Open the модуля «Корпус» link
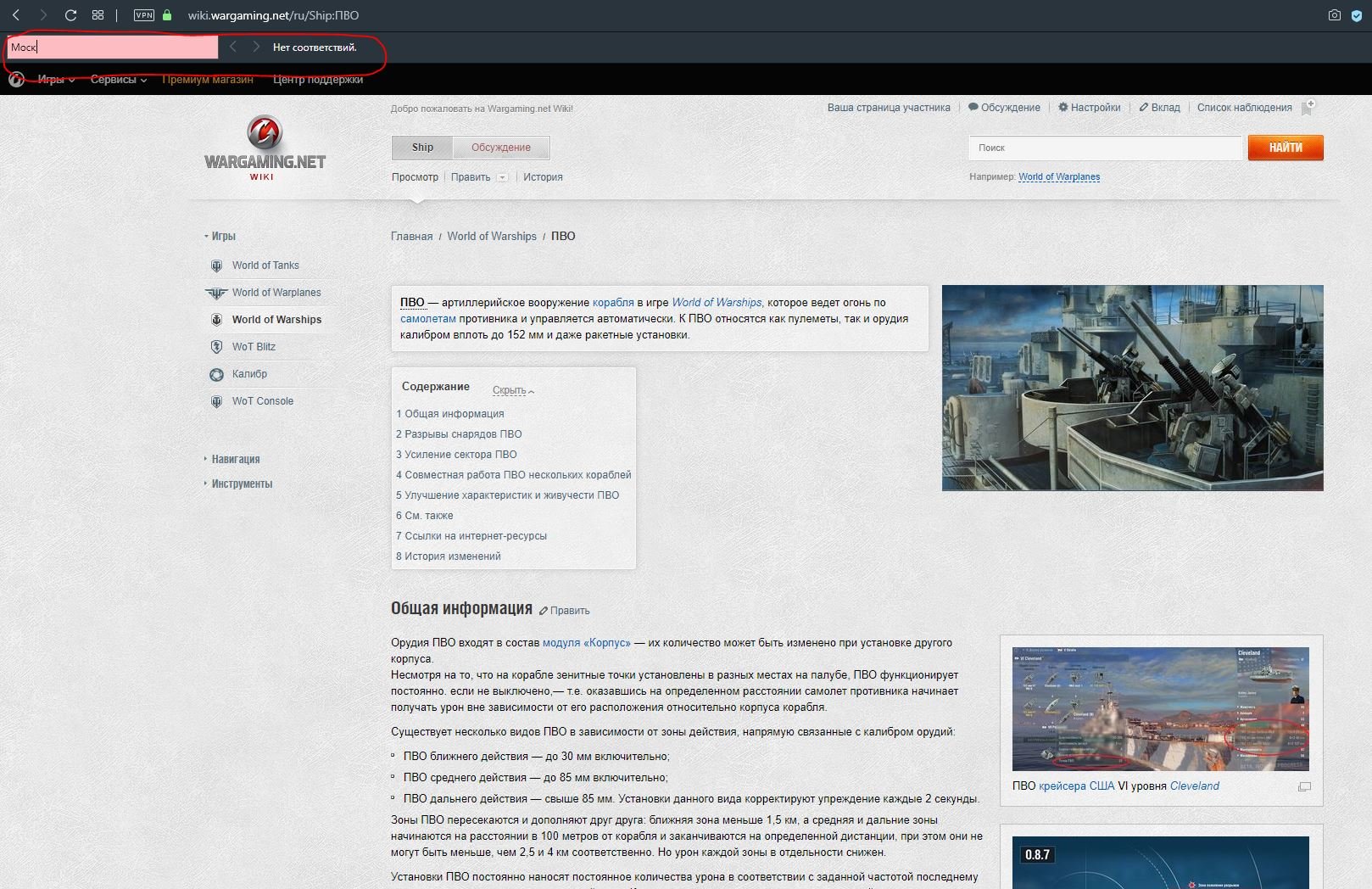Image resolution: width=1372 pixels, height=889 pixels. click(587, 643)
